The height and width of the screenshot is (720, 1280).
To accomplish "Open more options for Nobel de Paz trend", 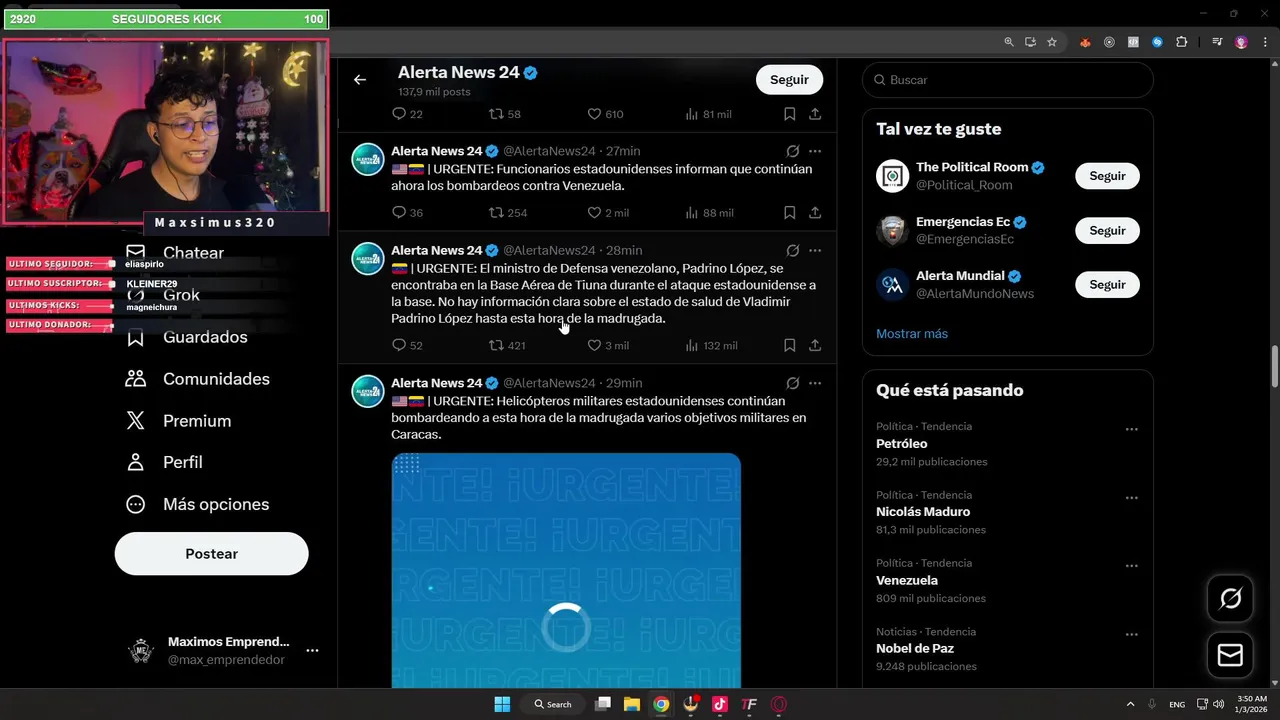I will (1131, 635).
